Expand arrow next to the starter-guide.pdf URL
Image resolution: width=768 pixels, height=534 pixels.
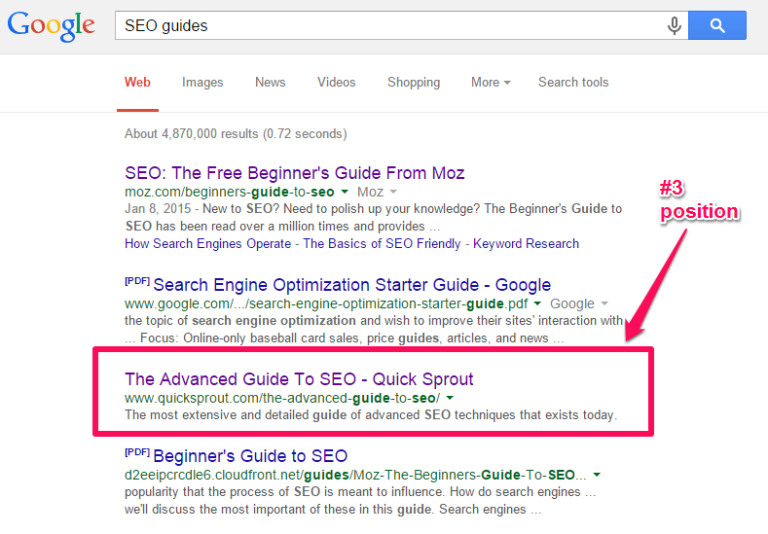[537, 304]
